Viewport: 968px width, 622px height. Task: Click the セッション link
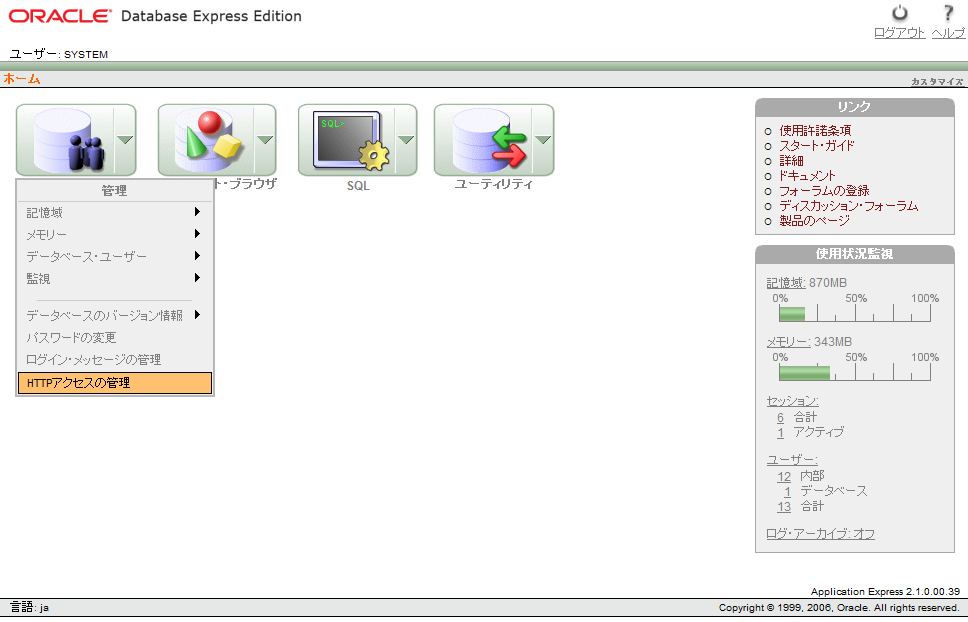coord(793,401)
